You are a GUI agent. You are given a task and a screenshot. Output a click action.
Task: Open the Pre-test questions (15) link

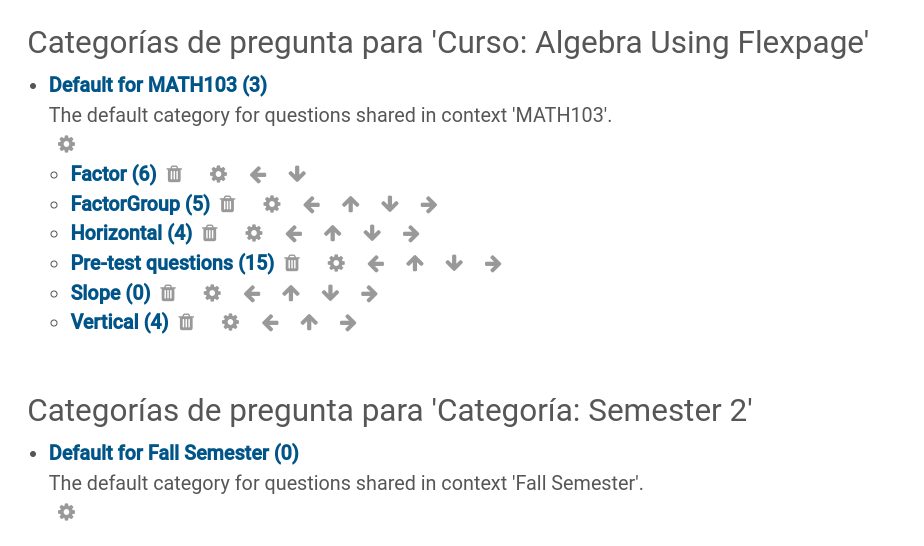pyautogui.click(x=173, y=263)
